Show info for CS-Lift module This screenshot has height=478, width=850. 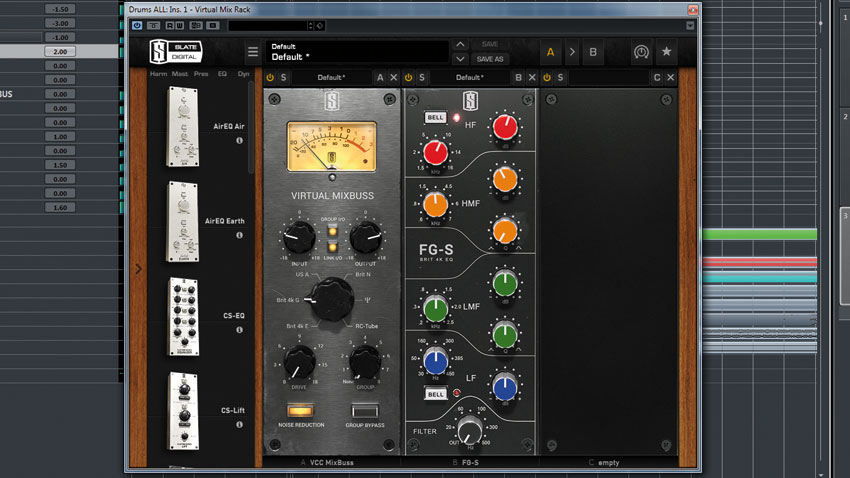(x=239, y=424)
